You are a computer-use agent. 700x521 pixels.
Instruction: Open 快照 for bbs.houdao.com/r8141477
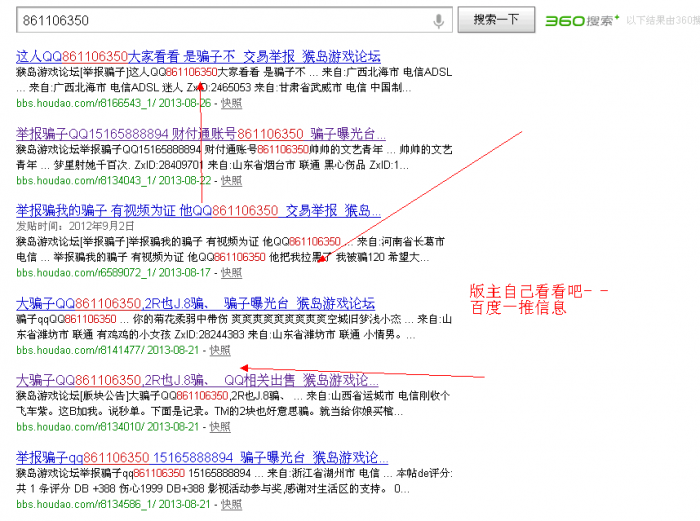click(x=220, y=350)
